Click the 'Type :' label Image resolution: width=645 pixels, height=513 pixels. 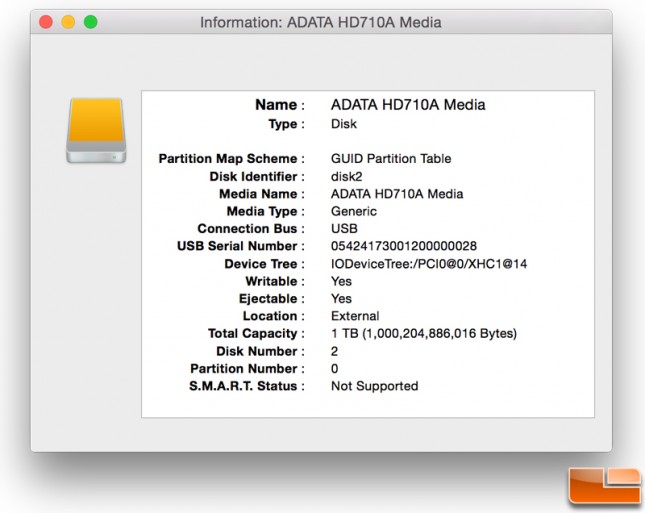coord(286,124)
